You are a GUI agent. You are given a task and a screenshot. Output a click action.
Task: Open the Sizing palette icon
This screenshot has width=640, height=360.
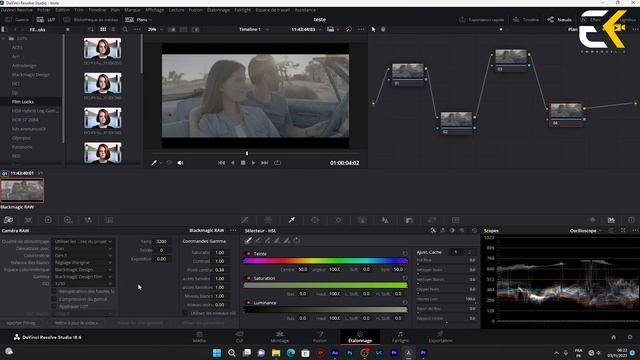click(432, 220)
